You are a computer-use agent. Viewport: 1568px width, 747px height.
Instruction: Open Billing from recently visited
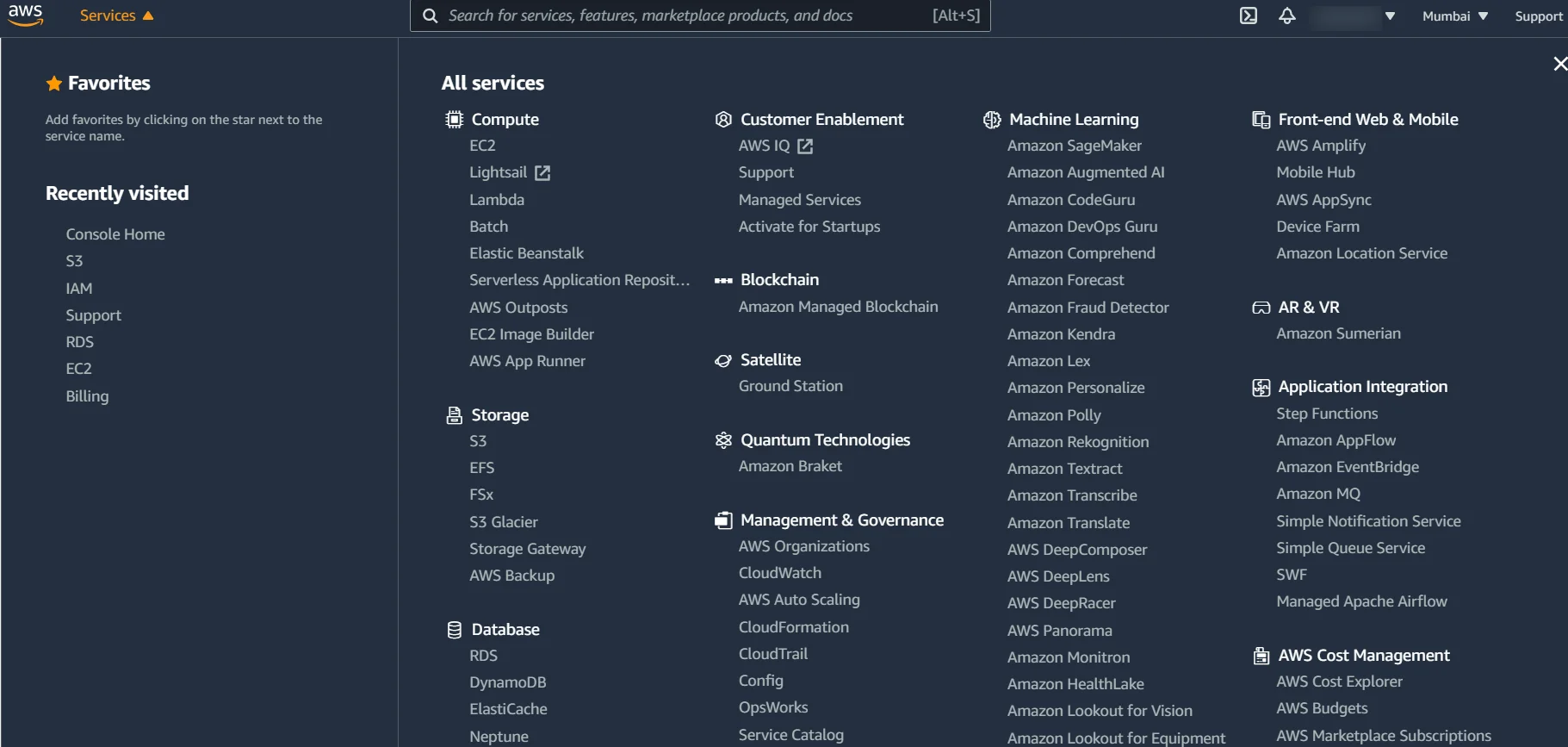(x=88, y=396)
